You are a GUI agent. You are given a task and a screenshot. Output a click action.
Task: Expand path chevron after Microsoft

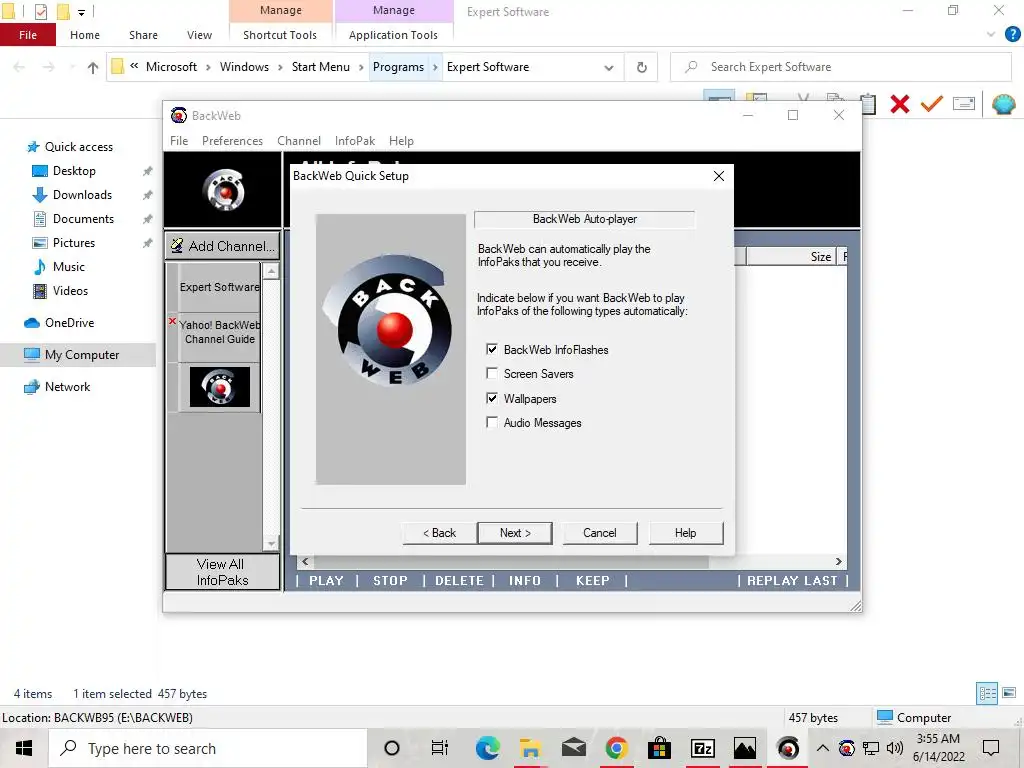tap(208, 67)
